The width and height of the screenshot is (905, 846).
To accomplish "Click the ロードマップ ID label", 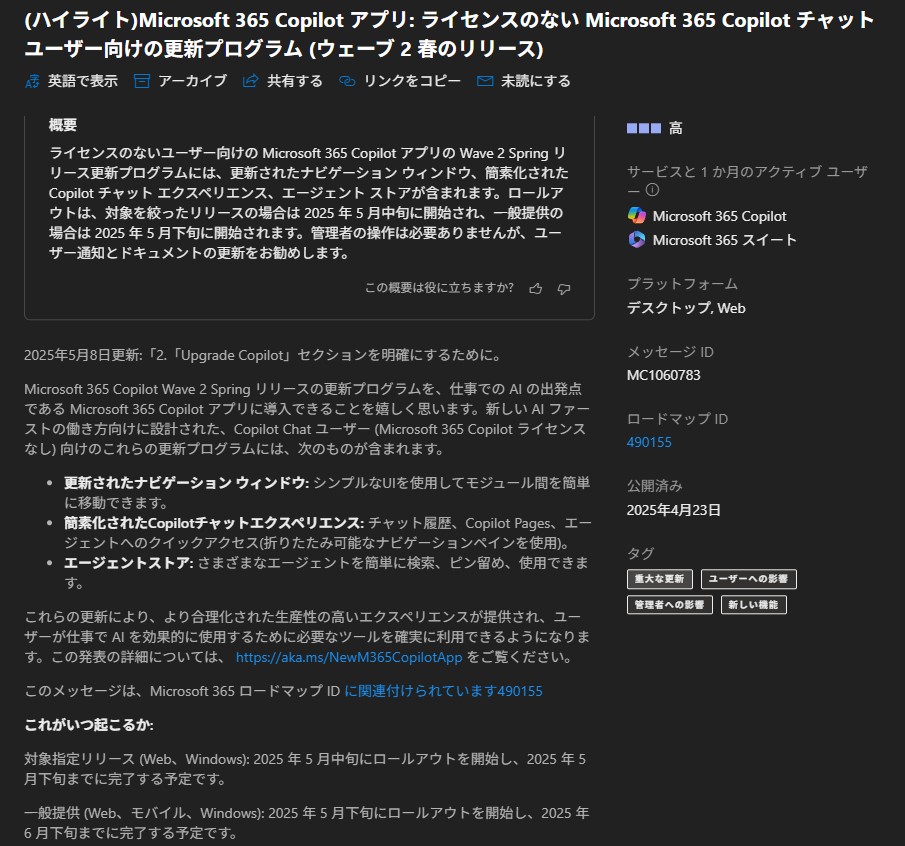I will pos(678,419).
